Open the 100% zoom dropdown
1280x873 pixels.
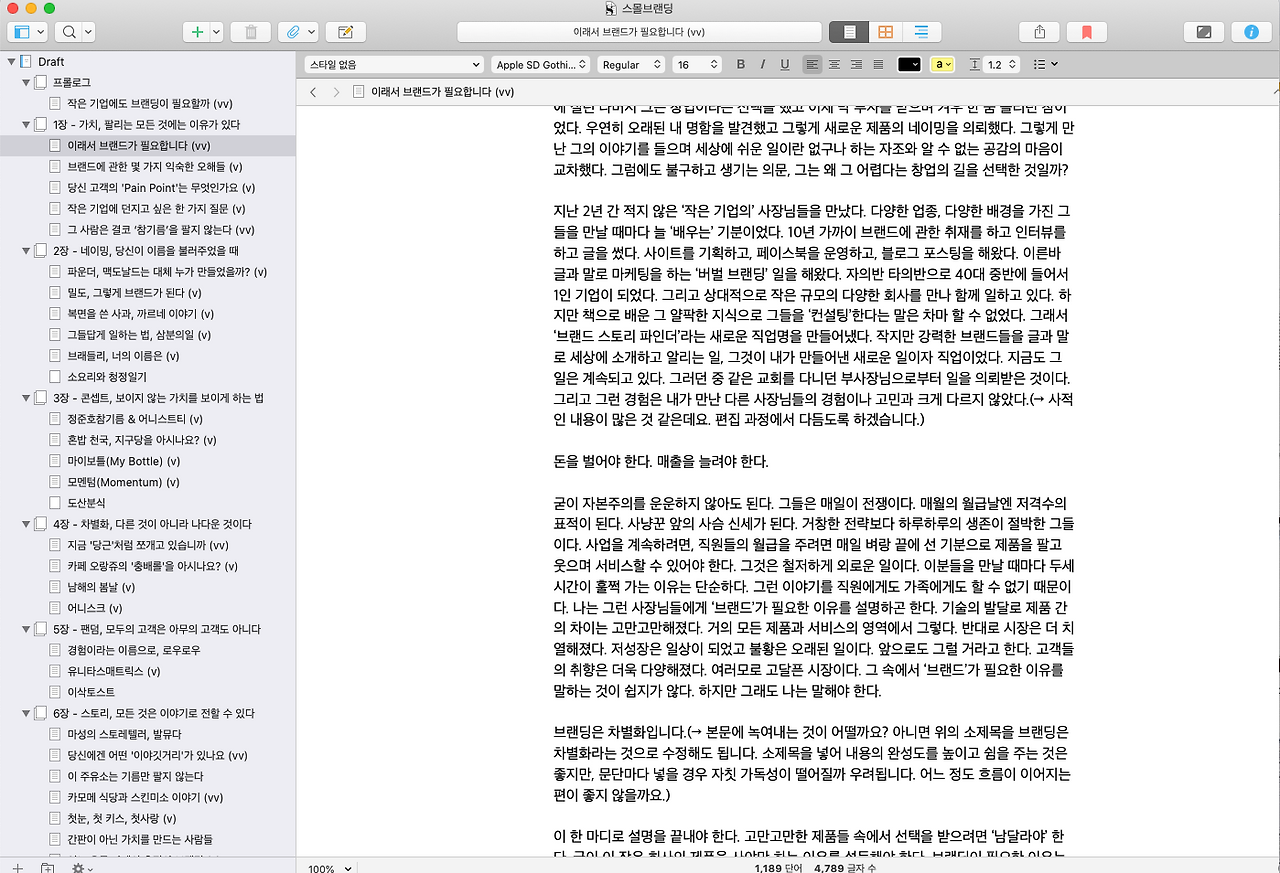point(327,868)
